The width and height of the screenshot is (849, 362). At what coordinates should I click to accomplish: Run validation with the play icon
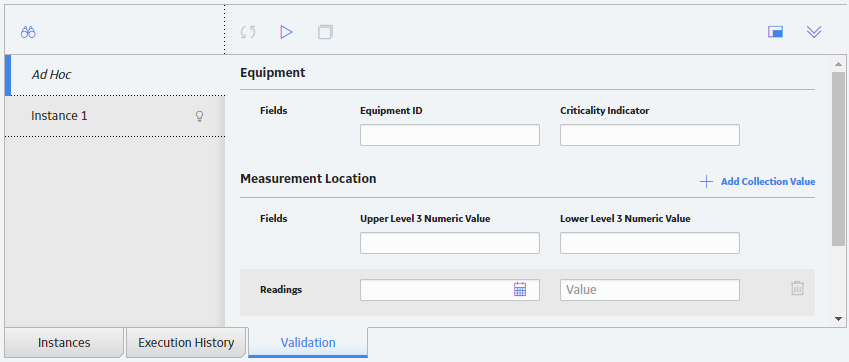286,32
